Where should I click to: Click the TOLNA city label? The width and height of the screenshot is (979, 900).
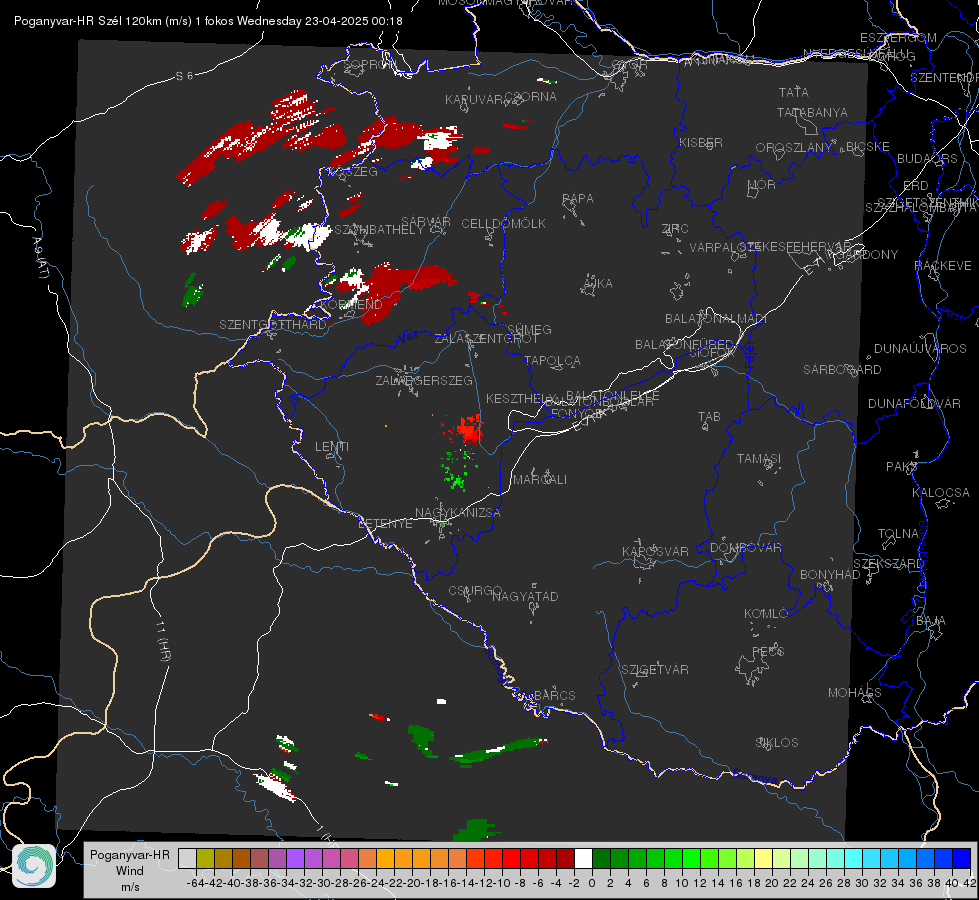coord(899,534)
